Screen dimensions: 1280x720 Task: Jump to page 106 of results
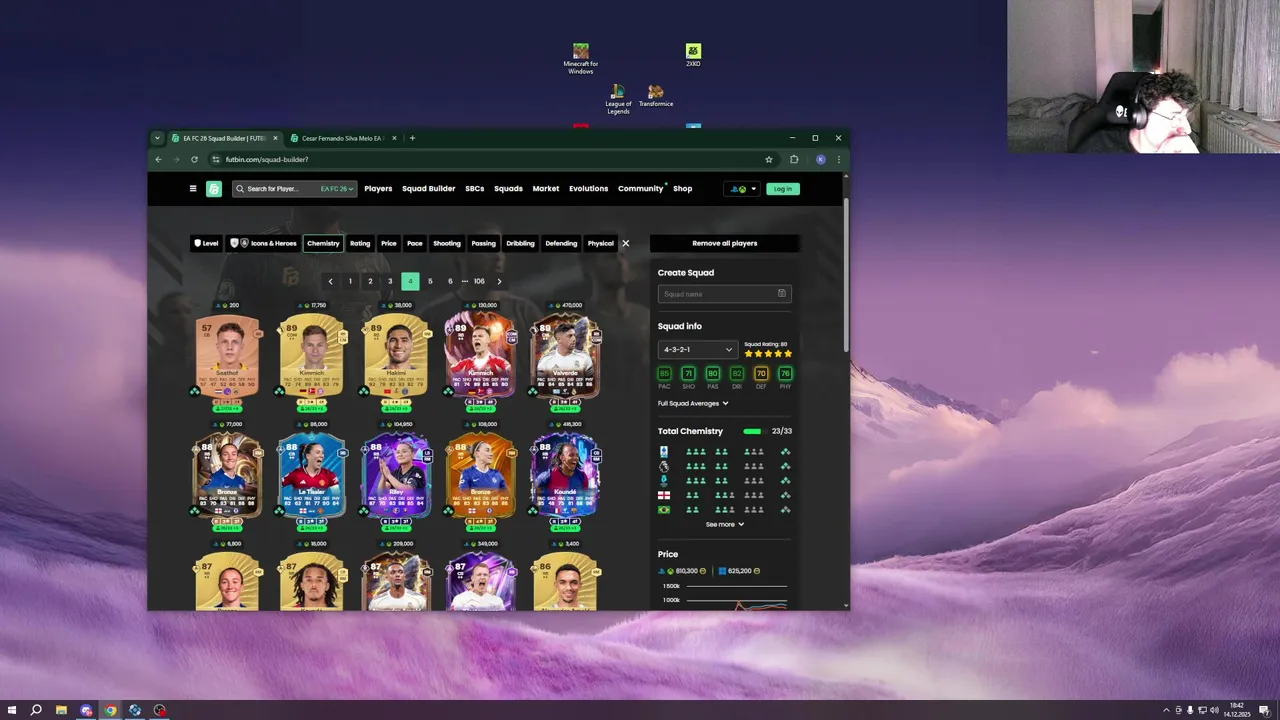tap(479, 281)
